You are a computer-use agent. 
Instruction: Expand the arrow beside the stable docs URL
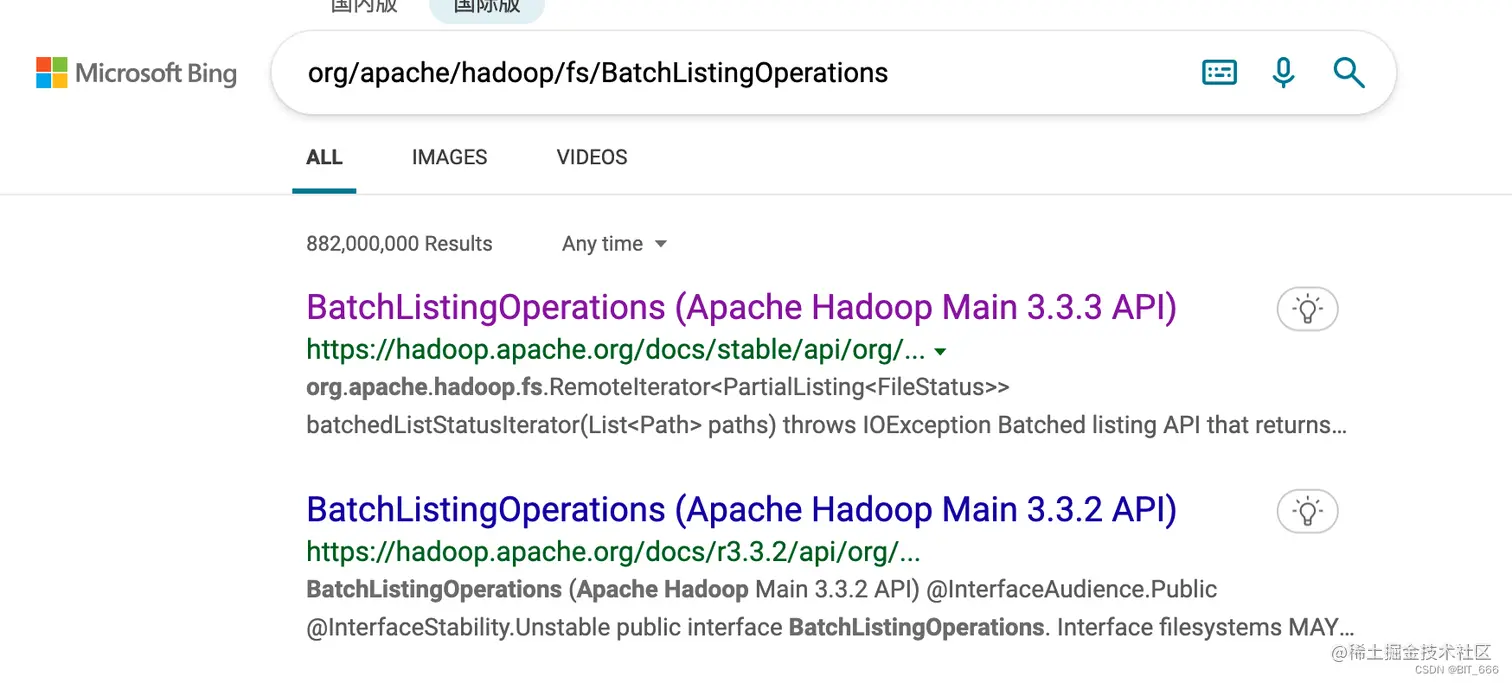939,352
